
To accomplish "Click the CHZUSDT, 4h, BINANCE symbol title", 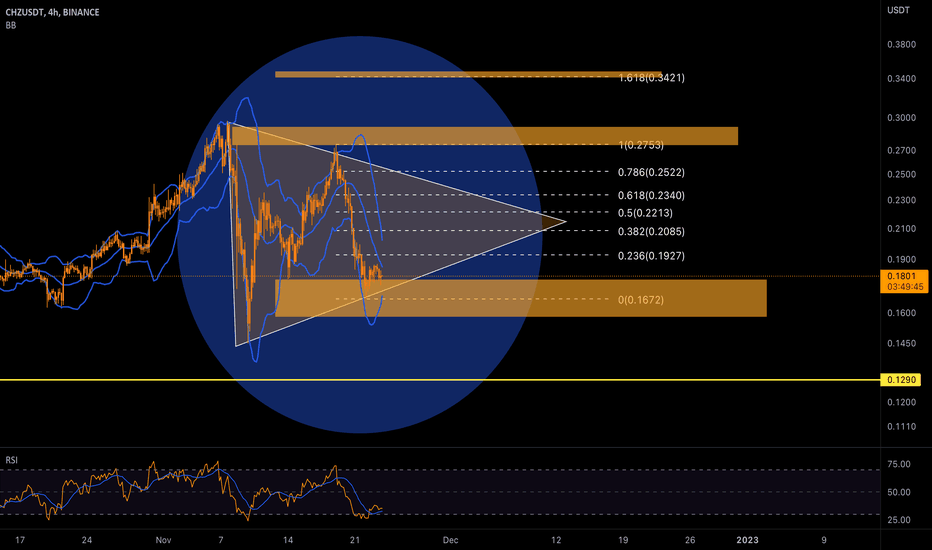I will pos(52,12).
